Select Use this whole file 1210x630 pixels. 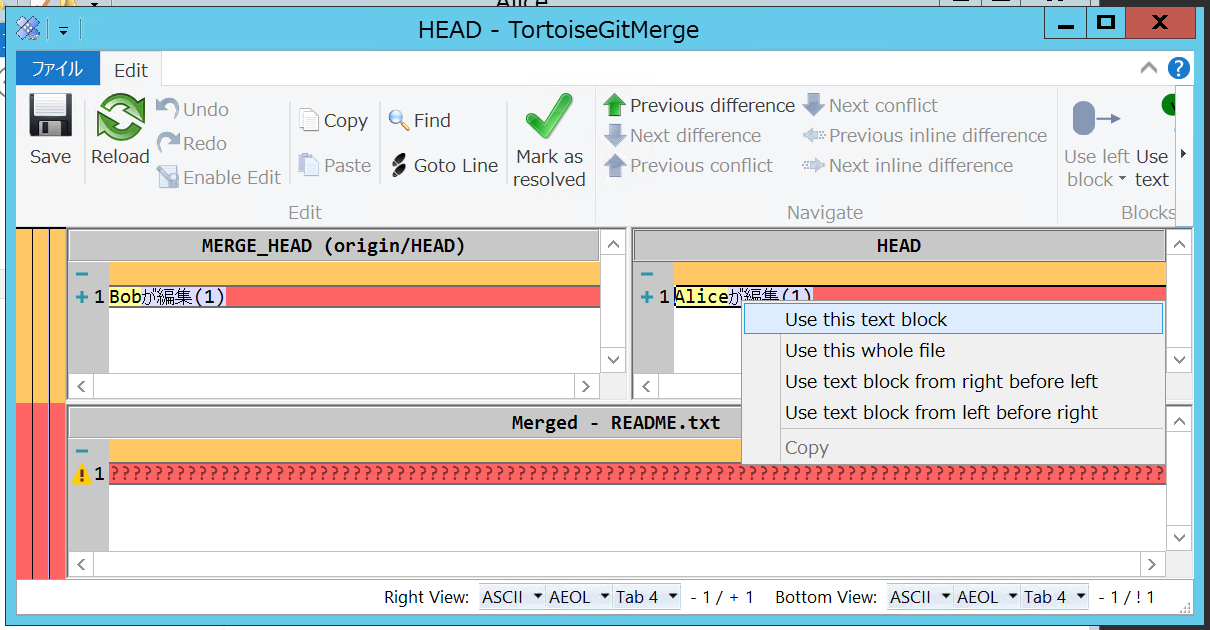click(x=953, y=350)
